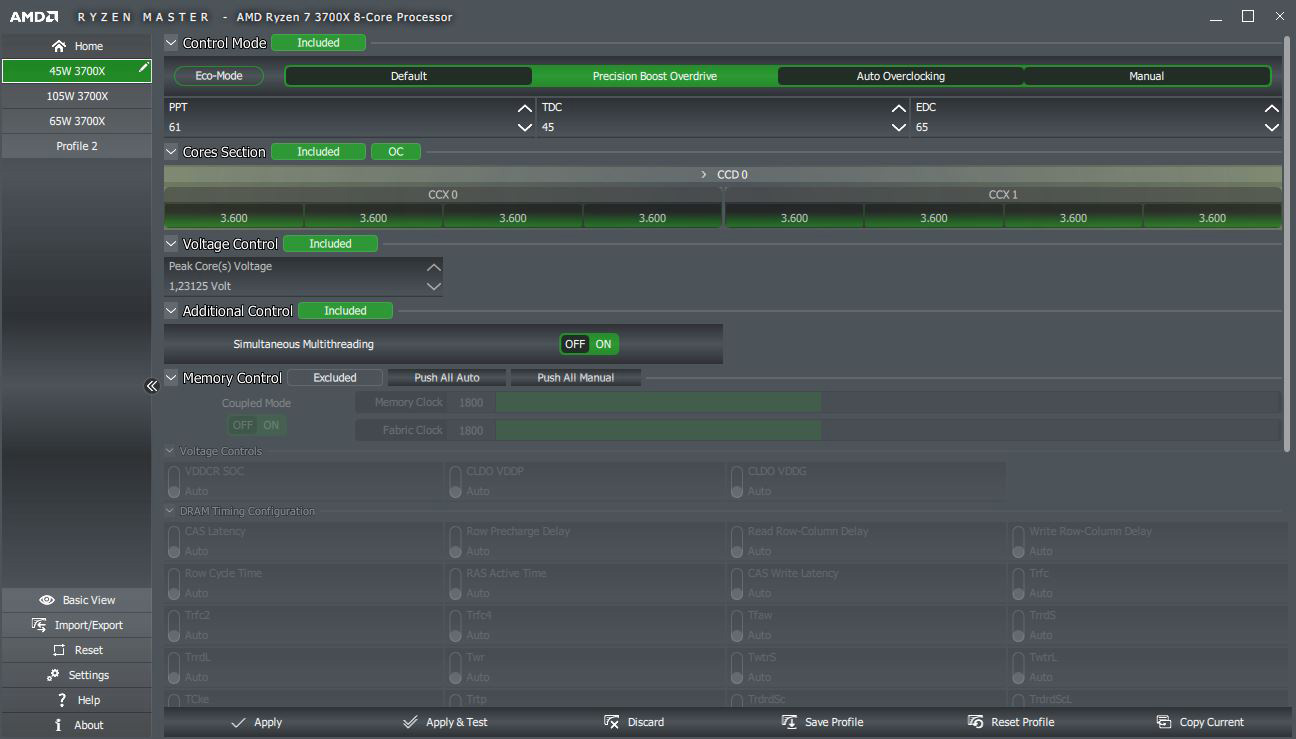The width and height of the screenshot is (1296, 739).
Task: Increase TDC value with up arrow
Action: tap(899, 108)
